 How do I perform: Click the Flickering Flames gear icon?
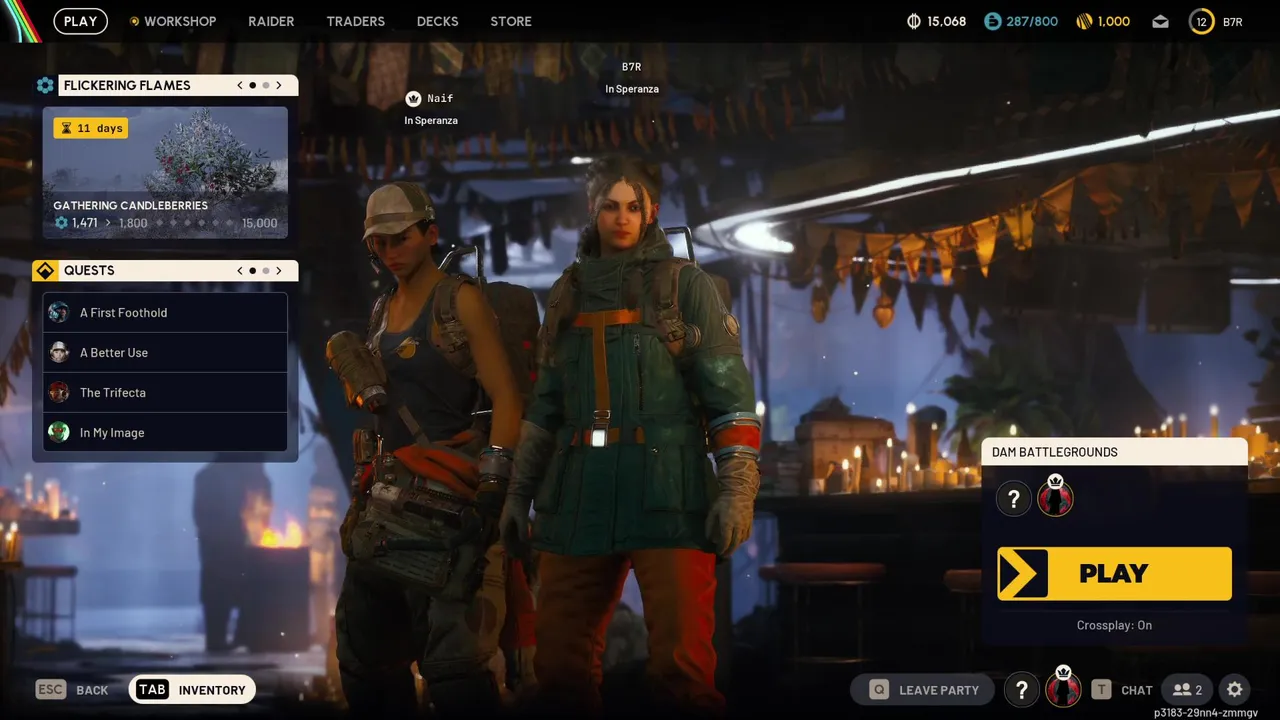coord(45,85)
